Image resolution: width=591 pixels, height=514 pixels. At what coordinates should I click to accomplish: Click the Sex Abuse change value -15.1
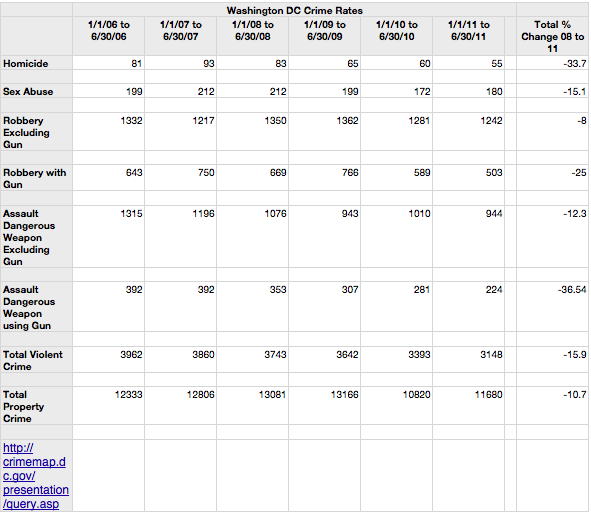pos(575,92)
